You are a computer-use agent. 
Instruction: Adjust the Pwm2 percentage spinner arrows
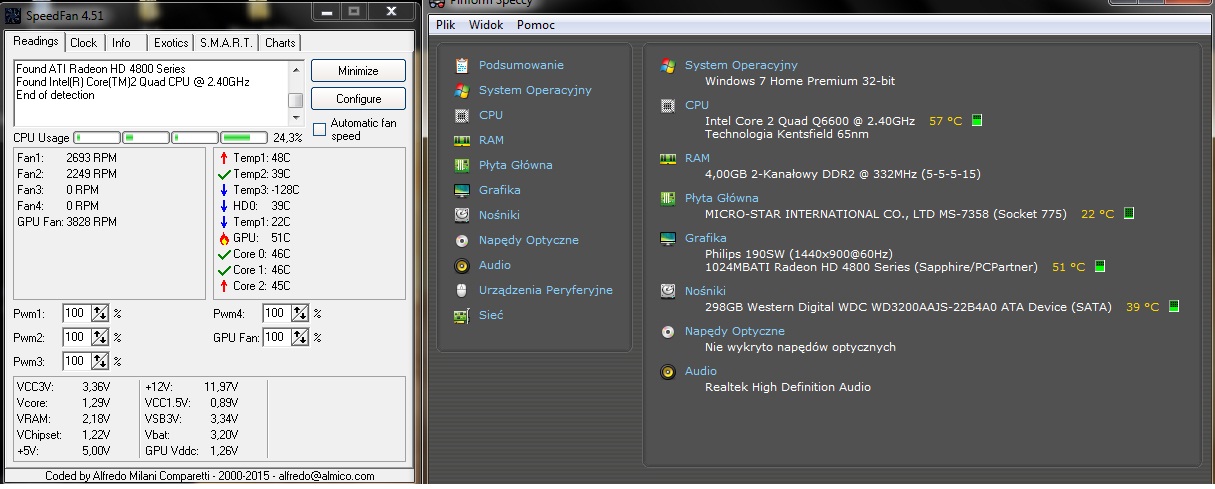point(100,337)
